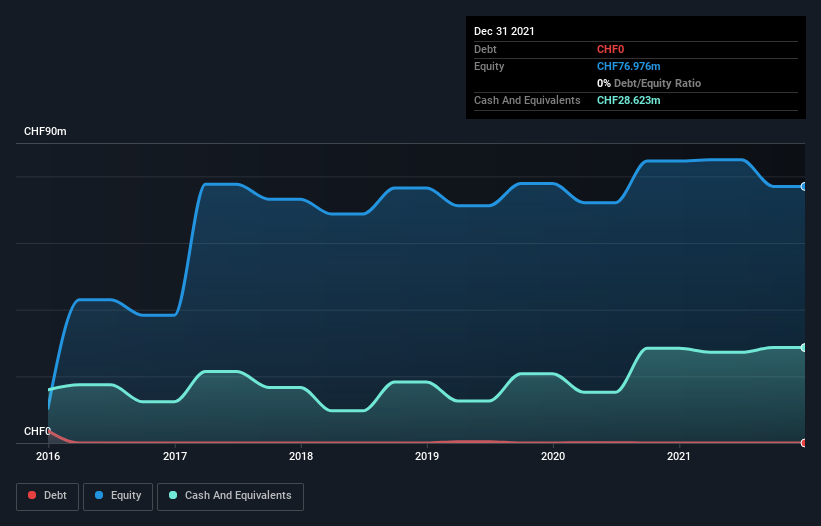Click the 2020 x-axis label
Image resolution: width=821 pixels, height=526 pixels.
(x=553, y=456)
